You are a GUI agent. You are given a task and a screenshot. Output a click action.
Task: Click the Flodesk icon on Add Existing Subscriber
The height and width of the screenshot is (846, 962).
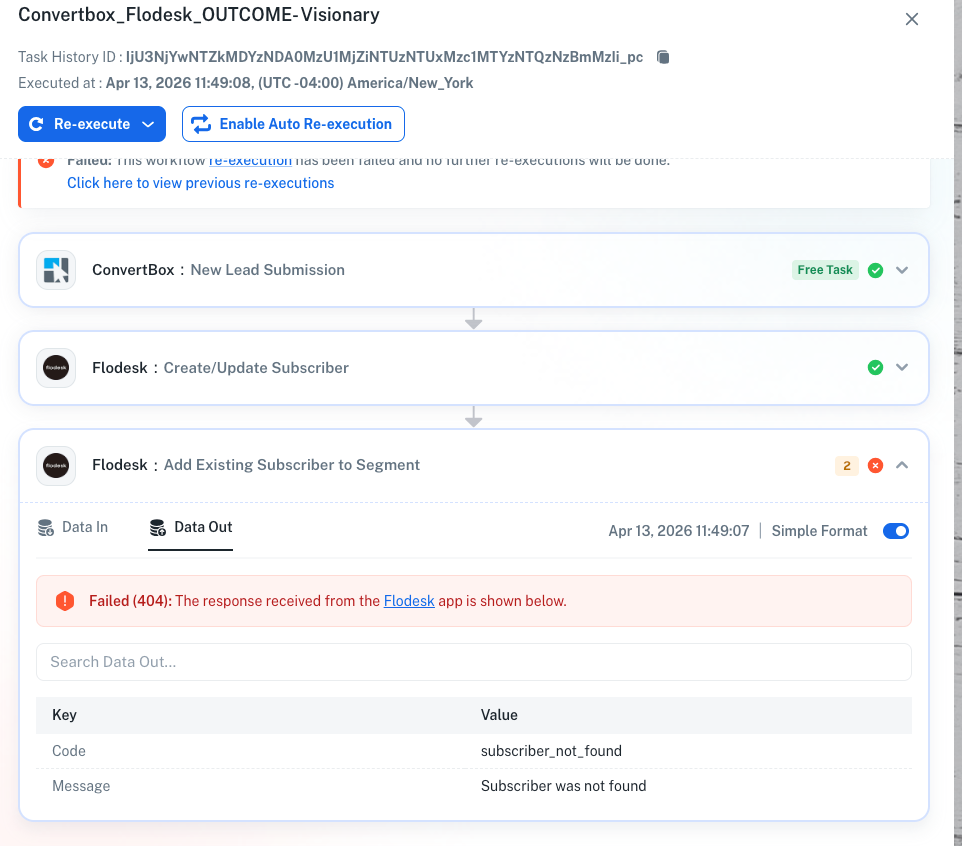pyautogui.click(x=56, y=465)
